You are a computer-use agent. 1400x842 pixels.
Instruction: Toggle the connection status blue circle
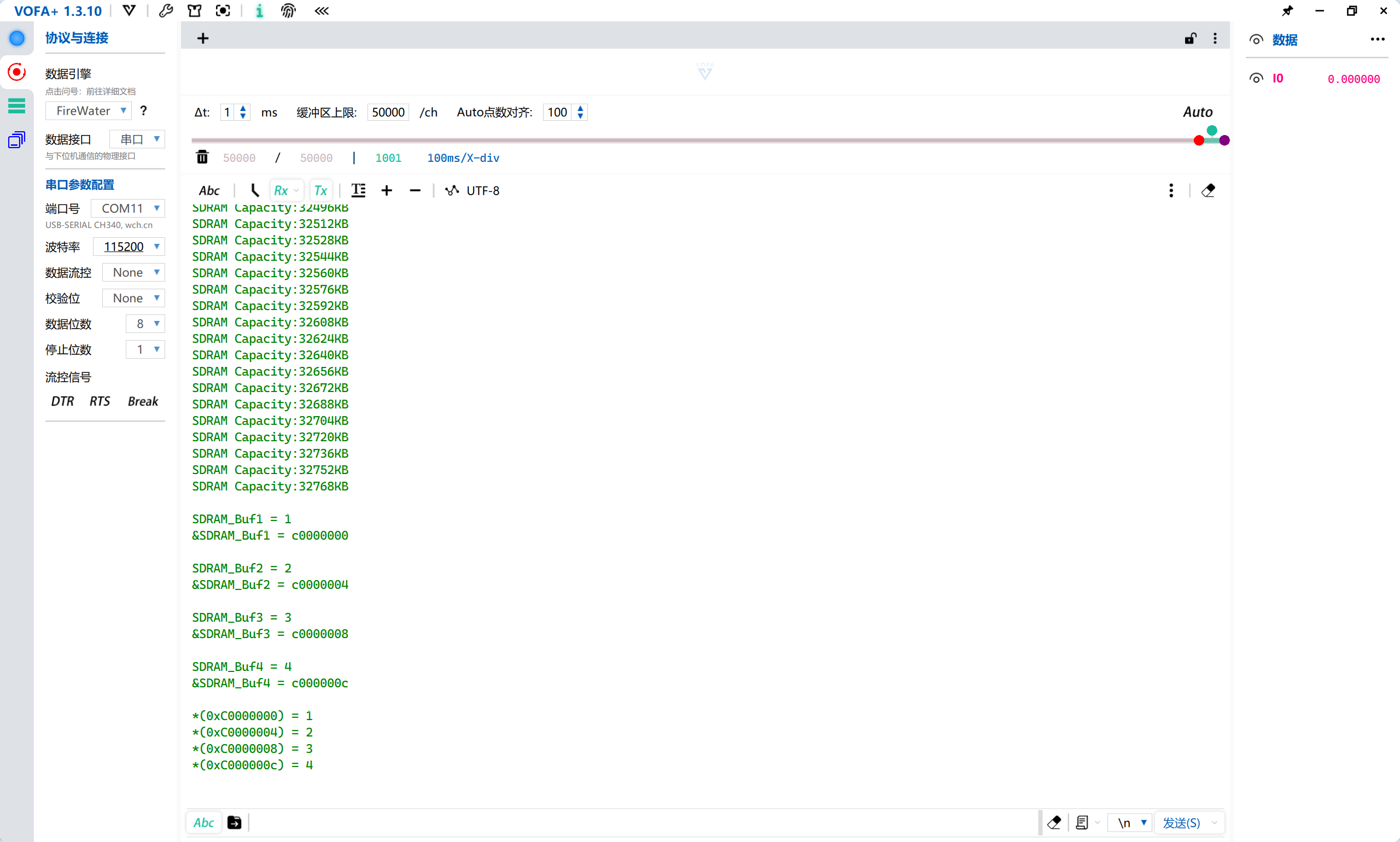point(17,38)
